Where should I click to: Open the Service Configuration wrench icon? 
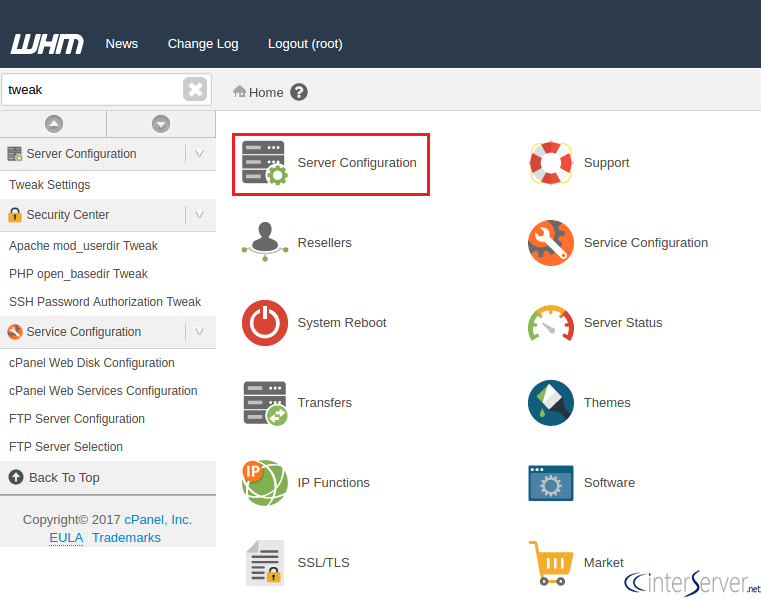551,243
